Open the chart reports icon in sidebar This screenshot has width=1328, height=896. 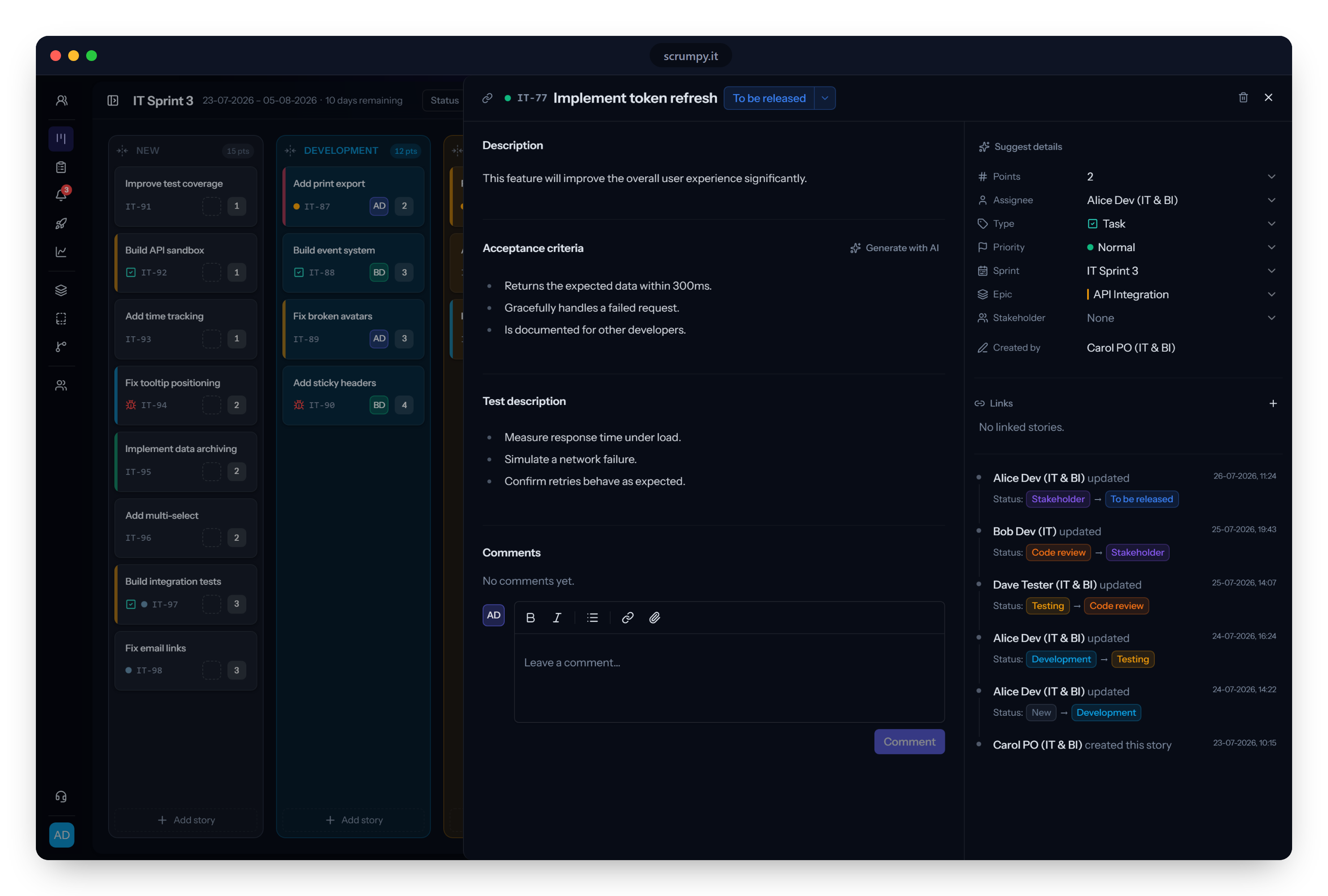click(61, 252)
